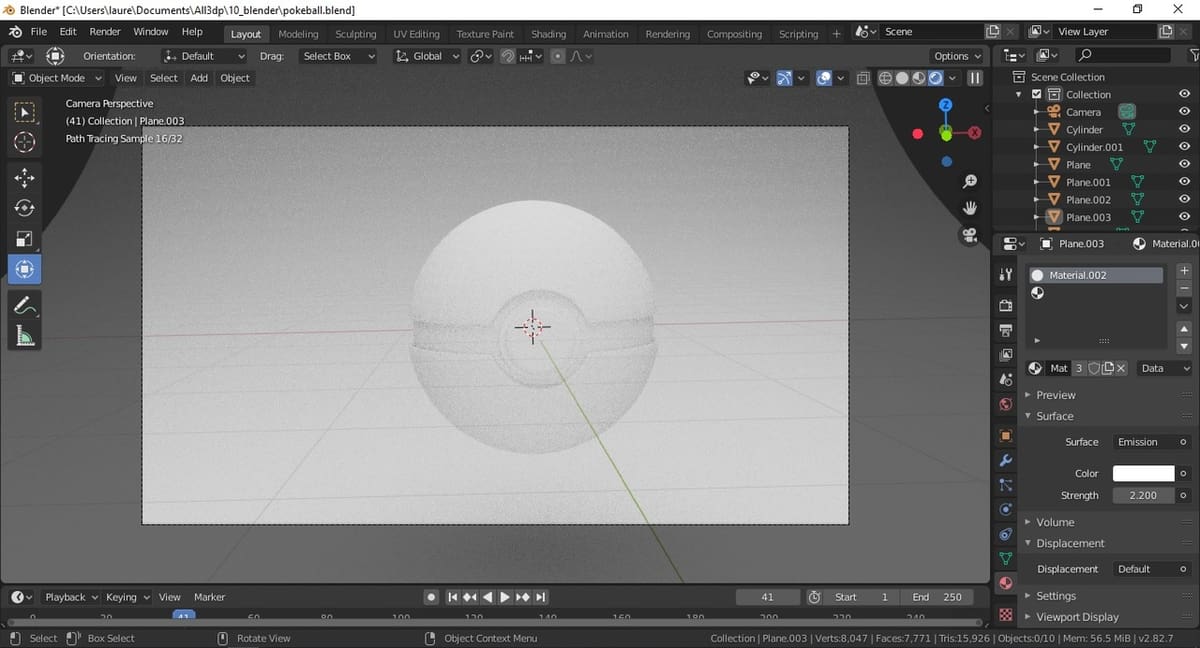
Task: Expand the Viewport Display panel
Action: (1077, 617)
